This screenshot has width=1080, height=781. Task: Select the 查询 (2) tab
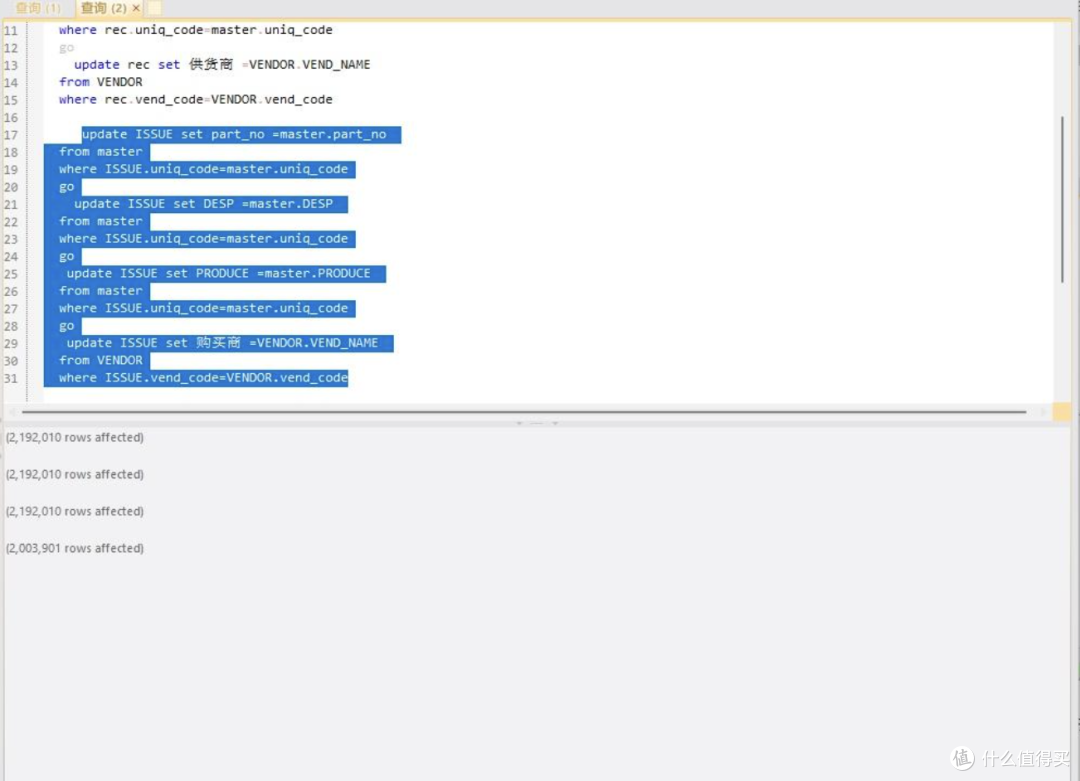[103, 8]
